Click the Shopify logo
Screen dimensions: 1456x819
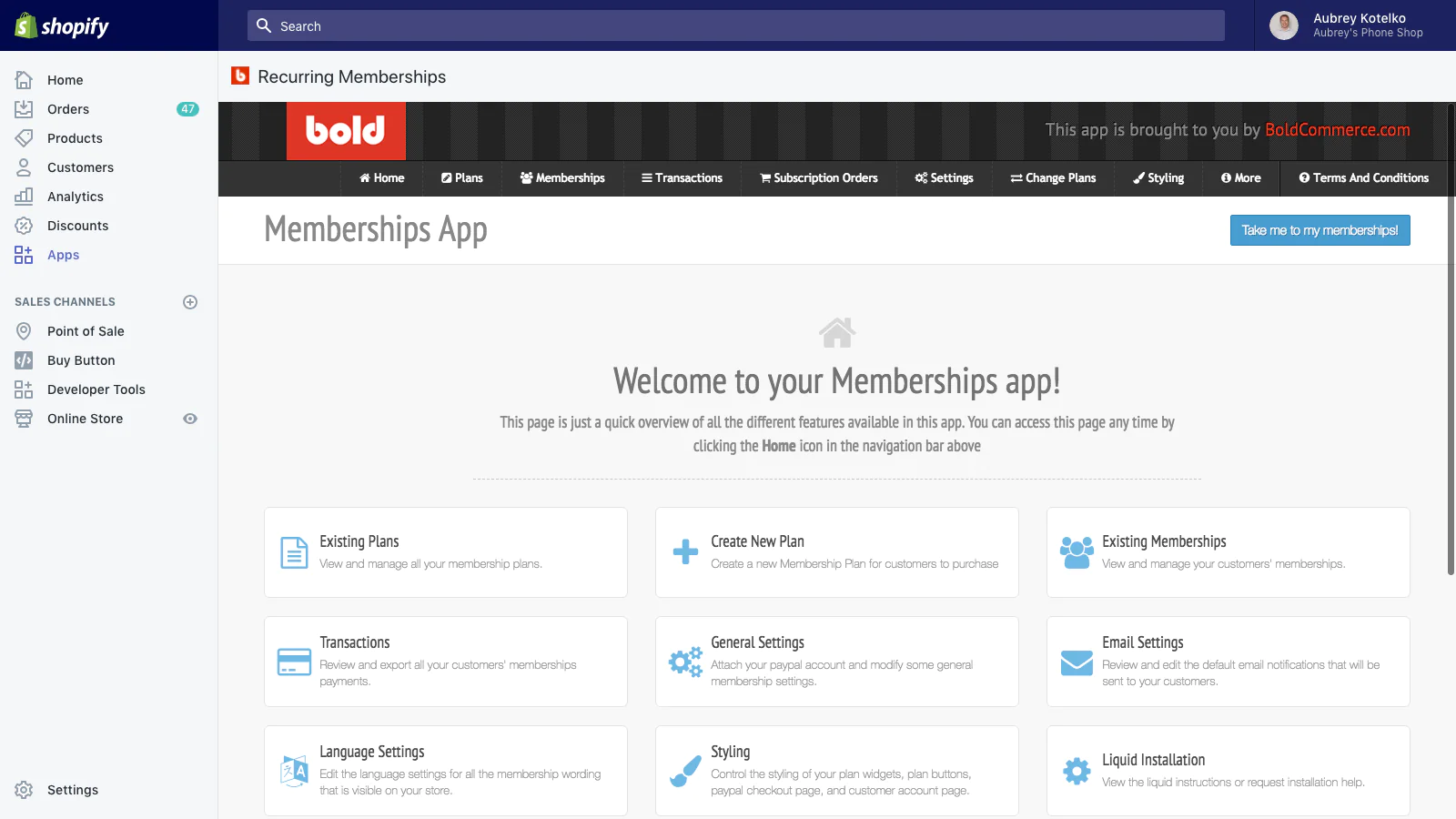(62, 26)
